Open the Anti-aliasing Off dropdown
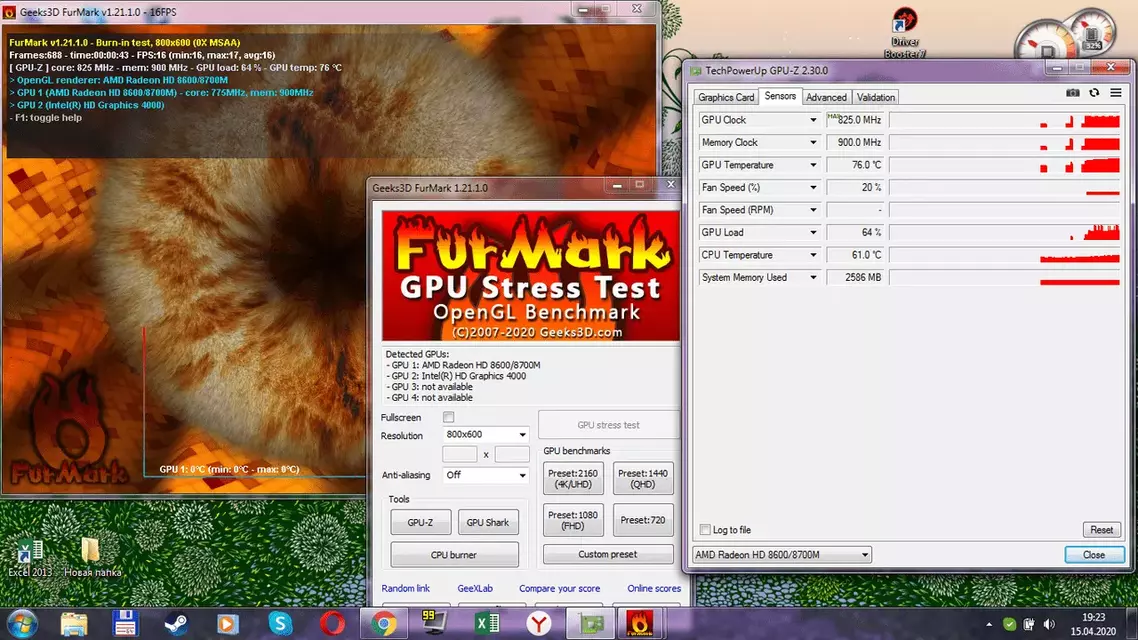Viewport: 1138px width, 640px height. (486, 475)
